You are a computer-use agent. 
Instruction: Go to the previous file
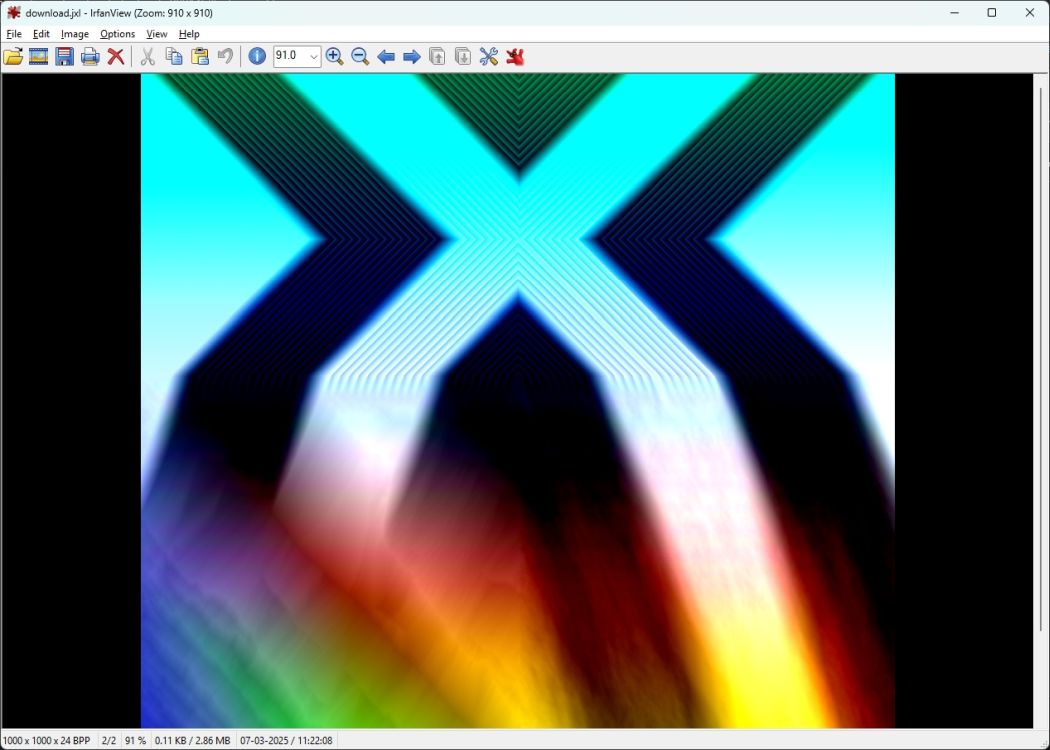tap(387, 57)
